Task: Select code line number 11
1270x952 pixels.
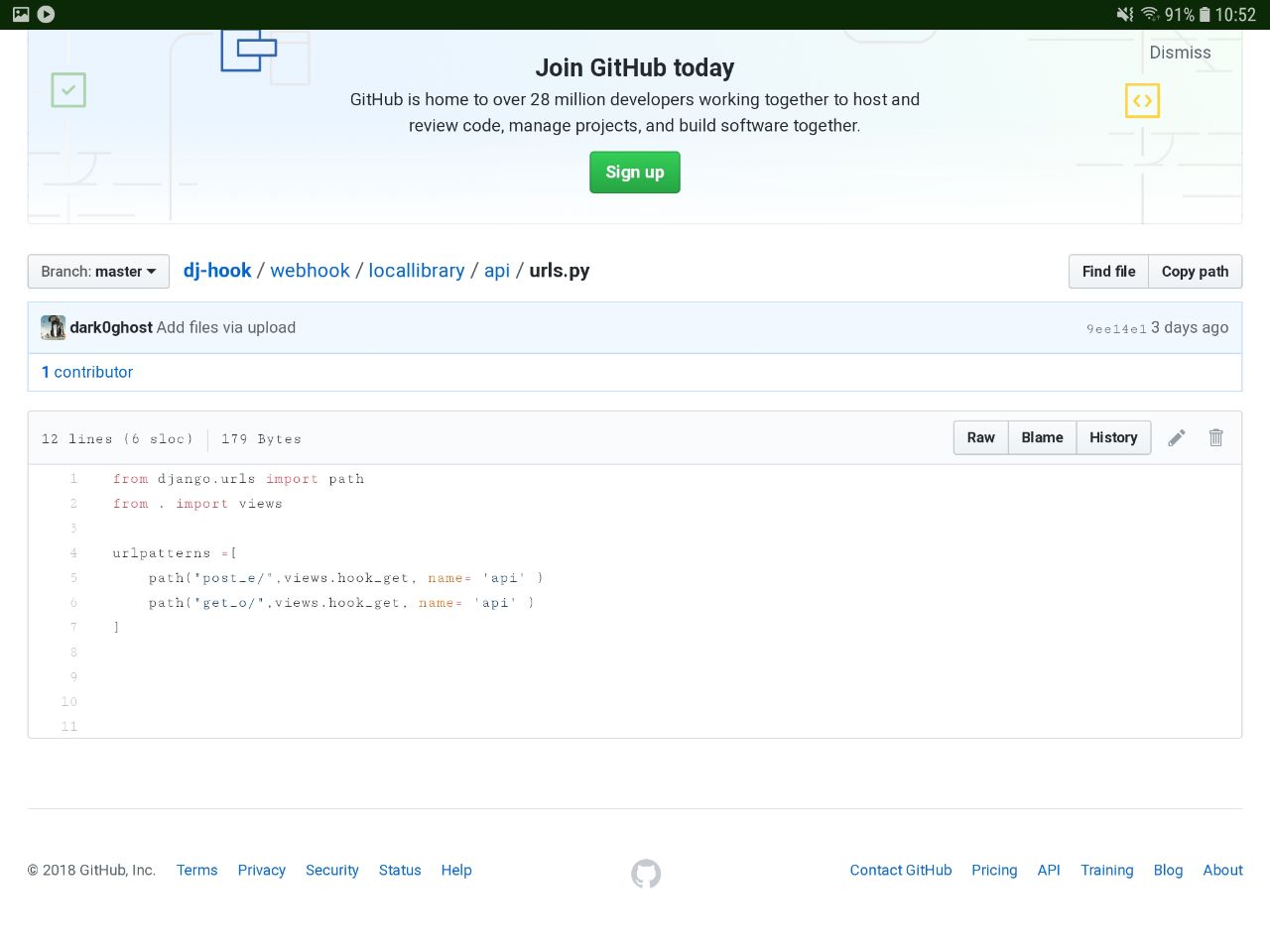Action: click(x=69, y=727)
